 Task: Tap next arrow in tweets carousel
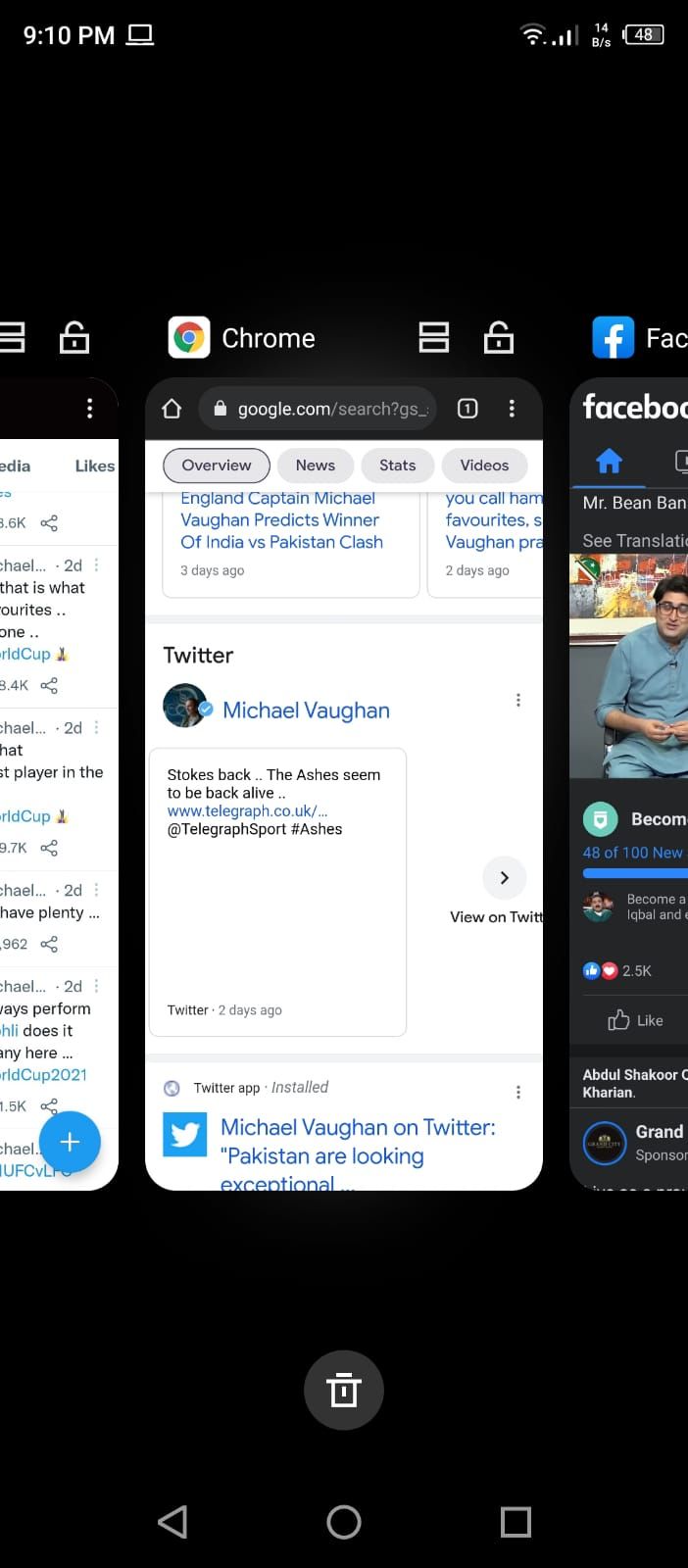pyautogui.click(x=505, y=878)
